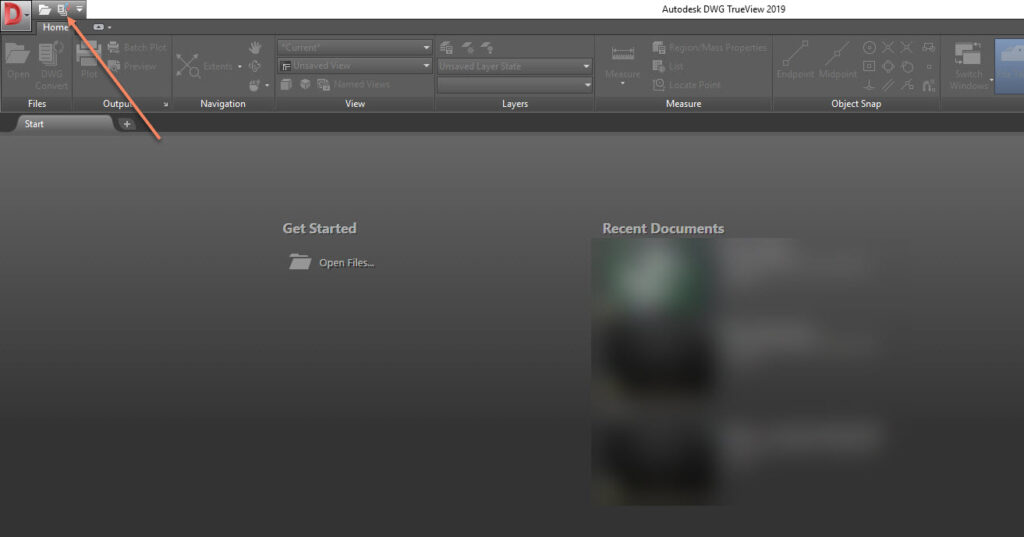Open the DWG TrueView application menu logo
1024x537 pixels.
point(14,16)
